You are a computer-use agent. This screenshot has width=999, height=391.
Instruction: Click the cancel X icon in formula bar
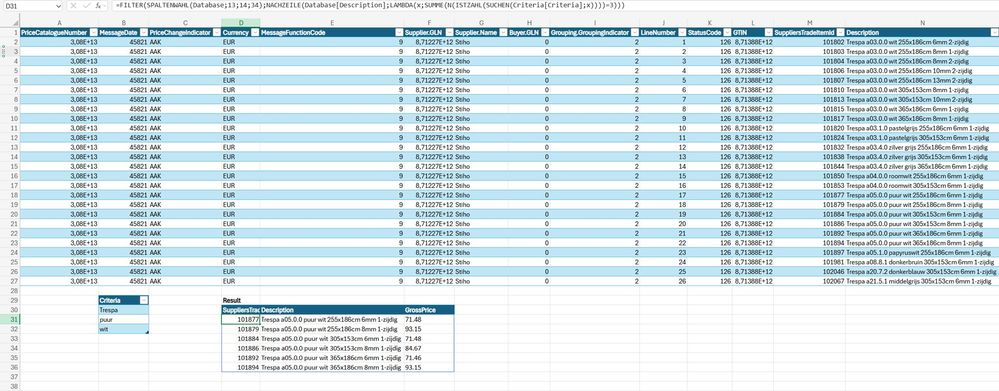(74, 5)
